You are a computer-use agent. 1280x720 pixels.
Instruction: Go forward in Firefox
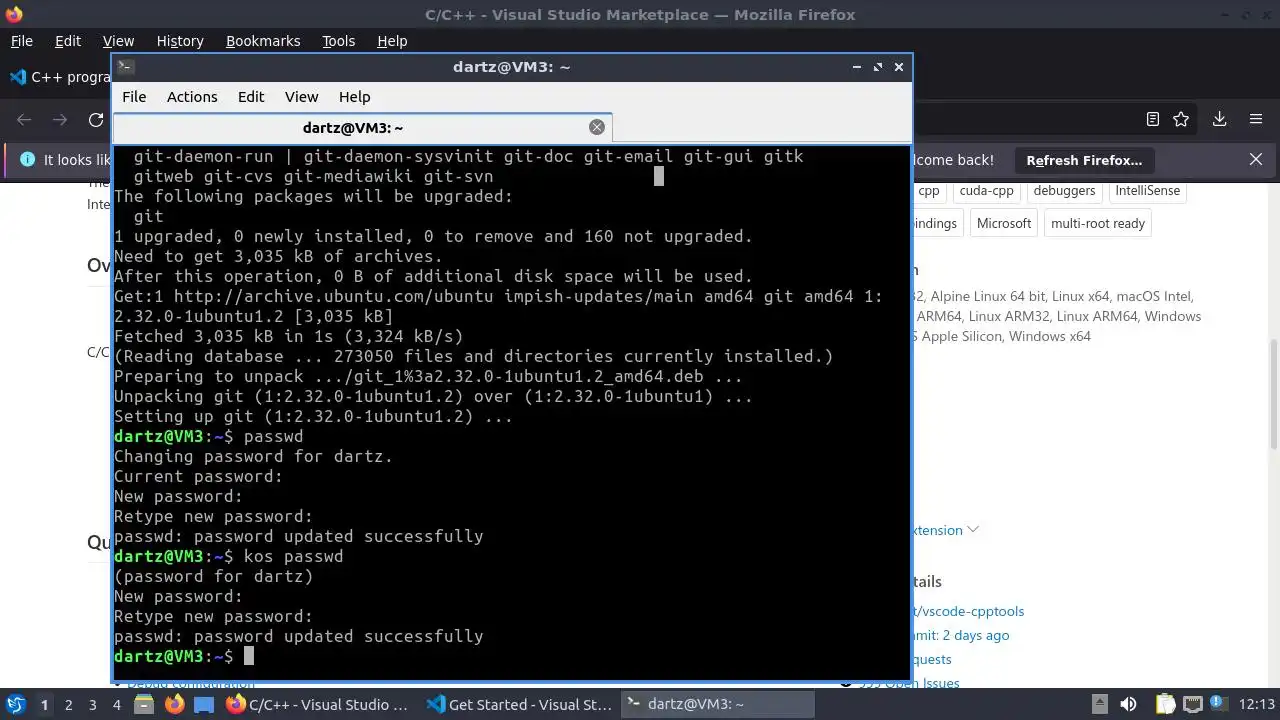click(60, 120)
